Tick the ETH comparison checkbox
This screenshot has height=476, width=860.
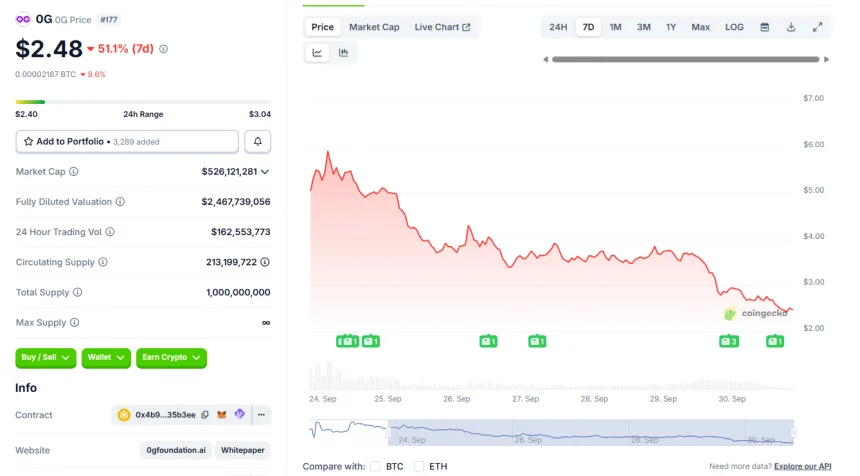point(419,466)
